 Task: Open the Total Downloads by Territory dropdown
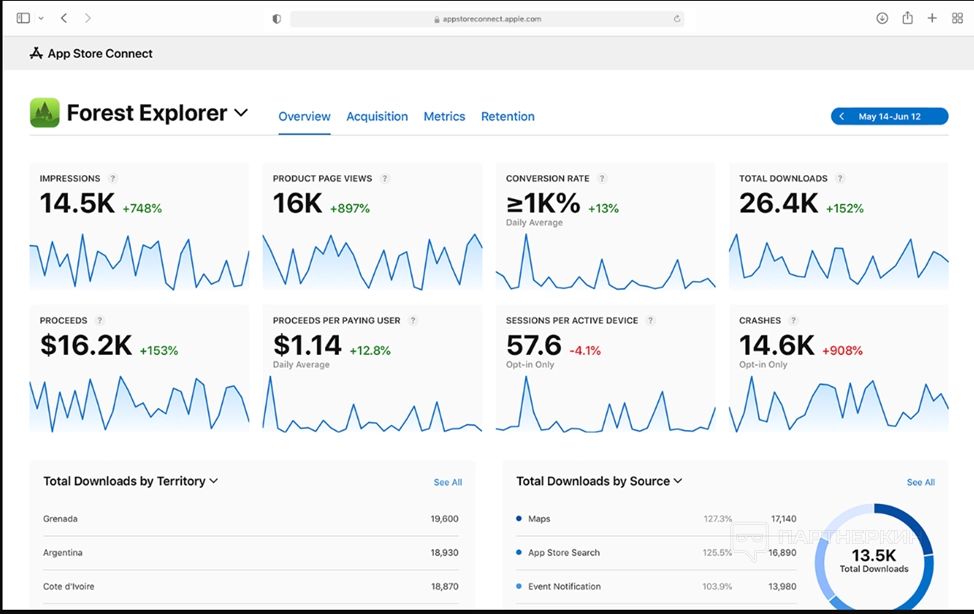point(214,481)
